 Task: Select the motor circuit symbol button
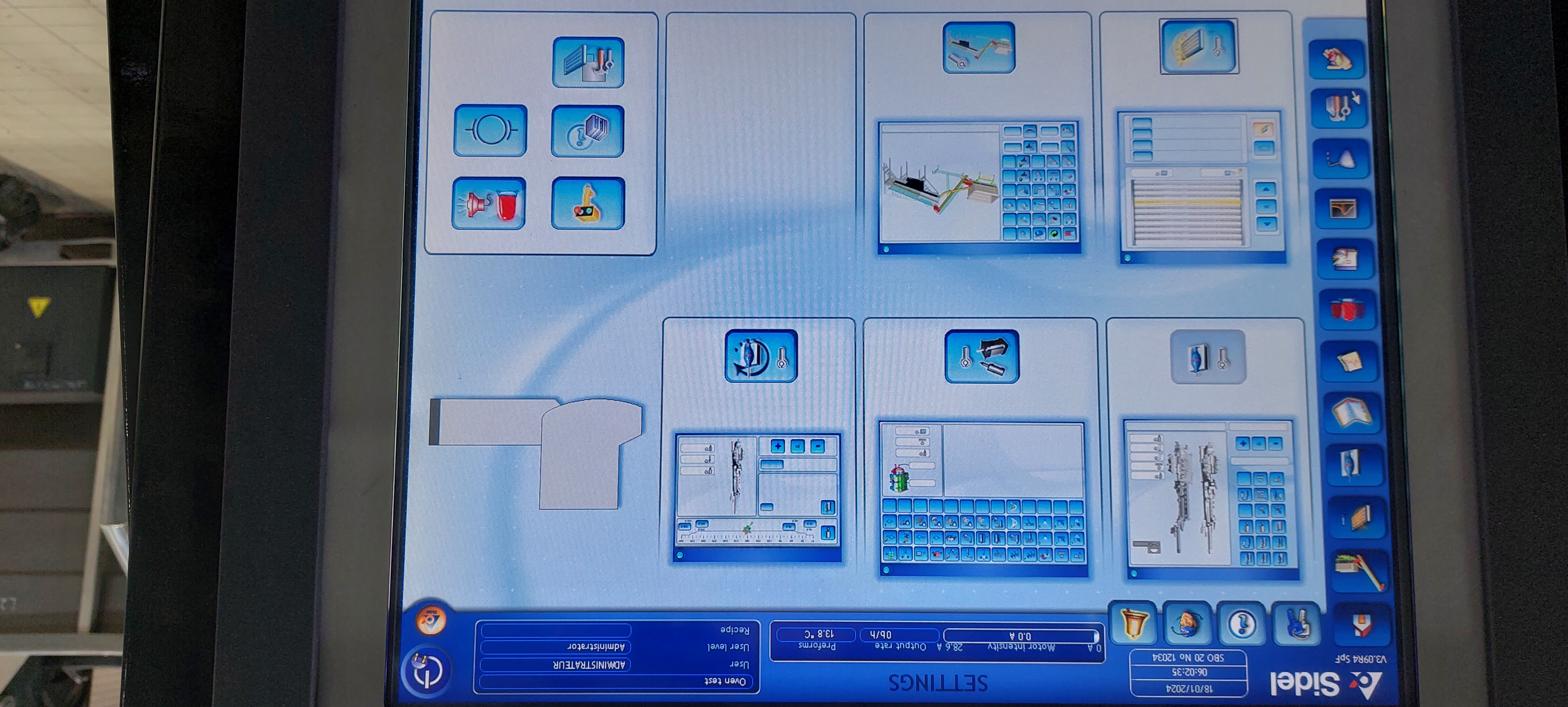(x=491, y=130)
